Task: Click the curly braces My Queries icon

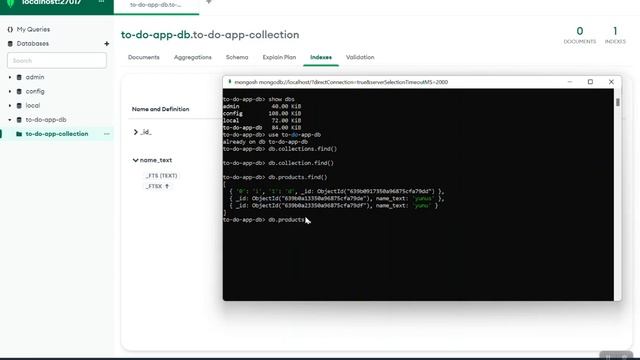Action: pos(10,29)
